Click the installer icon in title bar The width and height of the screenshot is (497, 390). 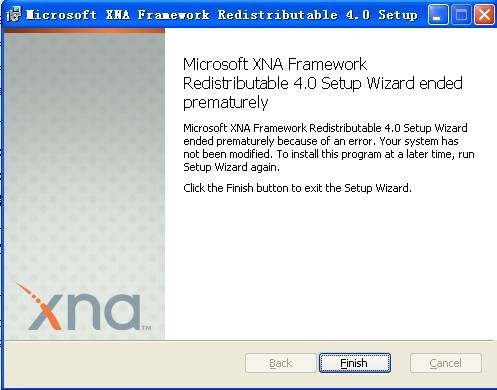(14, 14)
